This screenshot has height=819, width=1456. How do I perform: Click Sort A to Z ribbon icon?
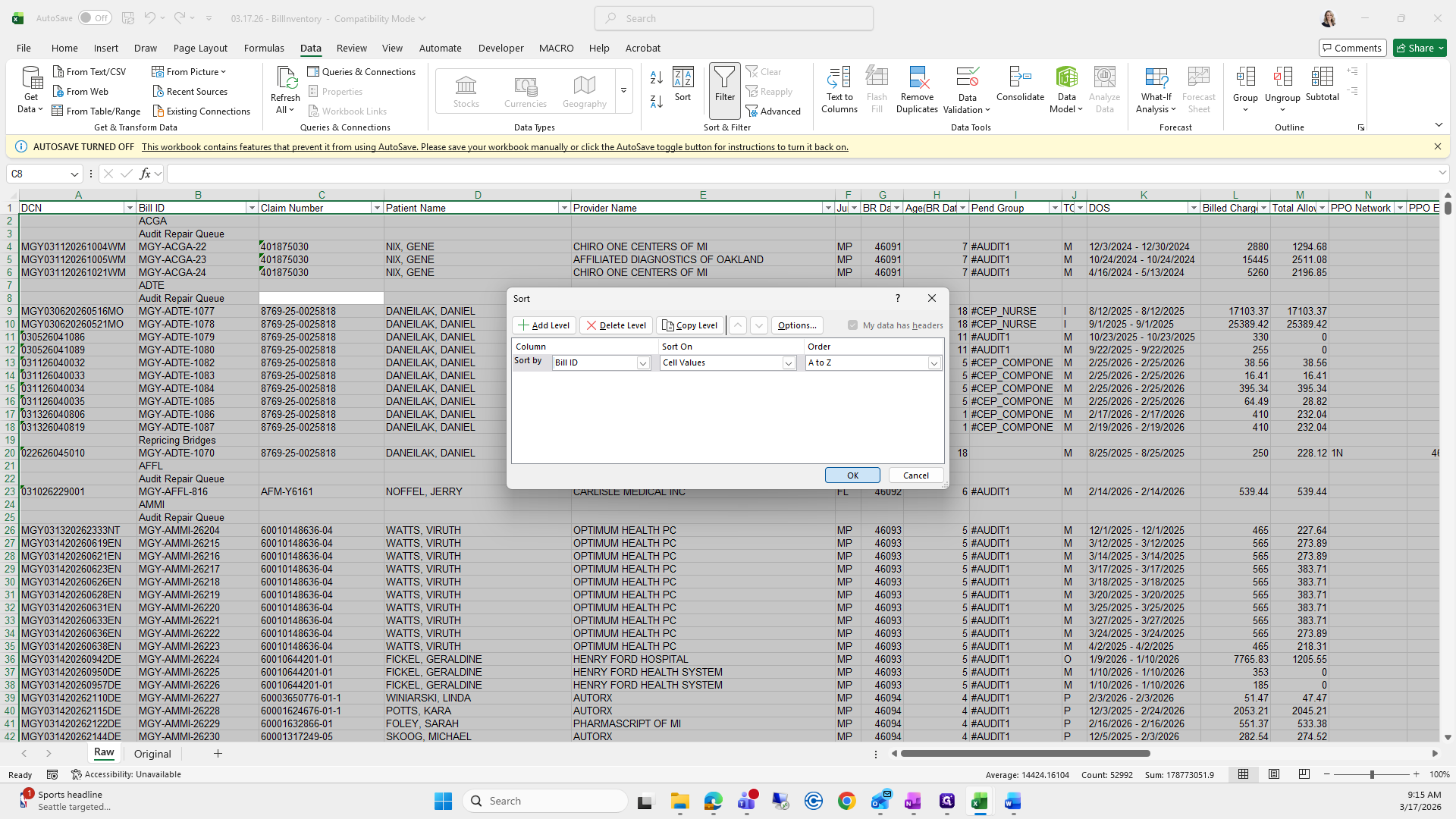[x=657, y=77]
